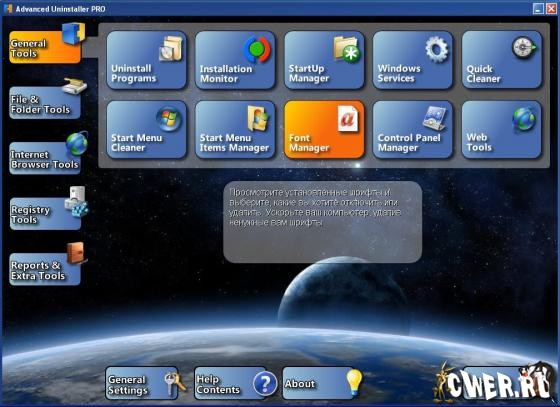
Task: Select the highlighted Font Manager tile
Action: point(324,130)
